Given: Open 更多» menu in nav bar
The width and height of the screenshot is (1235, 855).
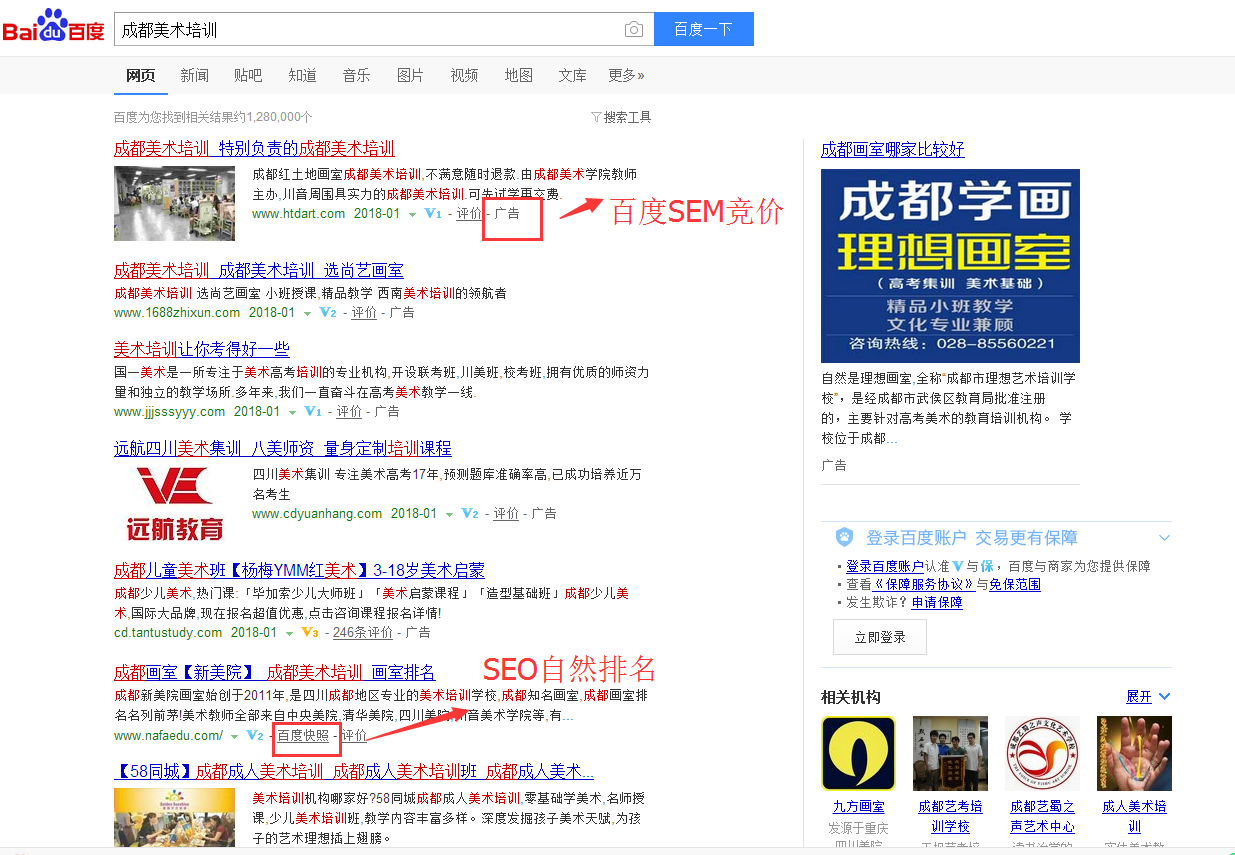Looking at the screenshot, I should tap(626, 76).
